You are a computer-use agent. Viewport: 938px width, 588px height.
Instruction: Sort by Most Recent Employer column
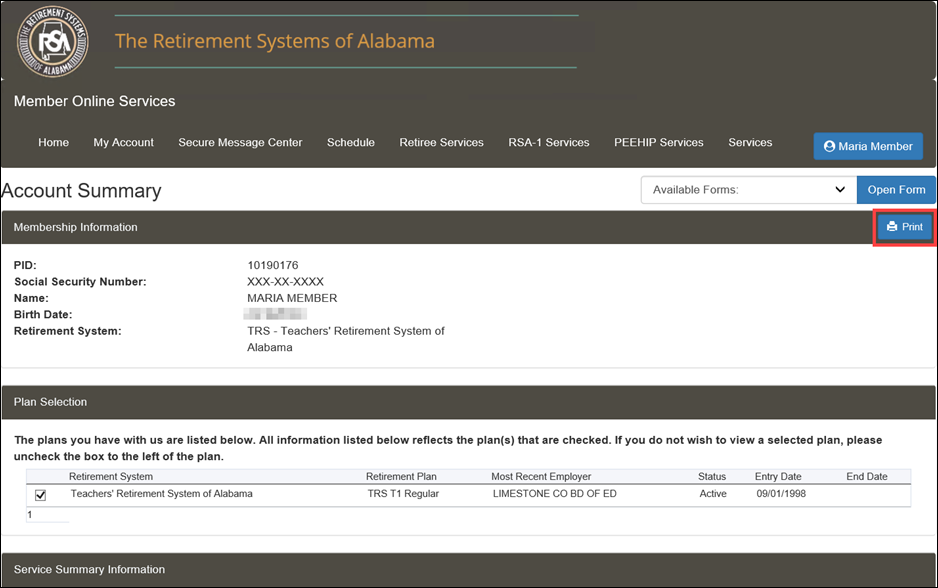[541, 477]
